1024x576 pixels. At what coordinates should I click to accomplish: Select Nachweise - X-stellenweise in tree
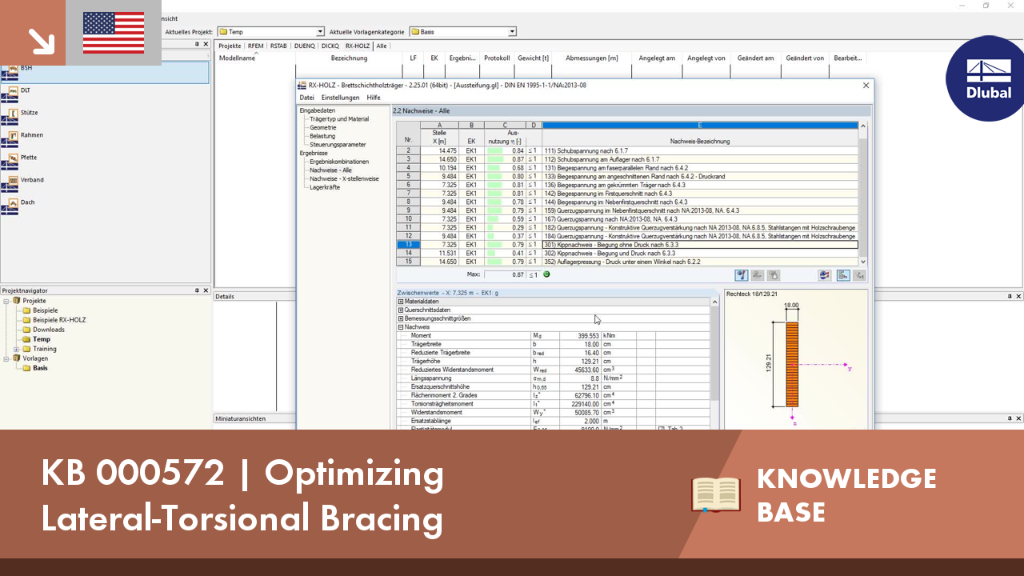[344, 179]
